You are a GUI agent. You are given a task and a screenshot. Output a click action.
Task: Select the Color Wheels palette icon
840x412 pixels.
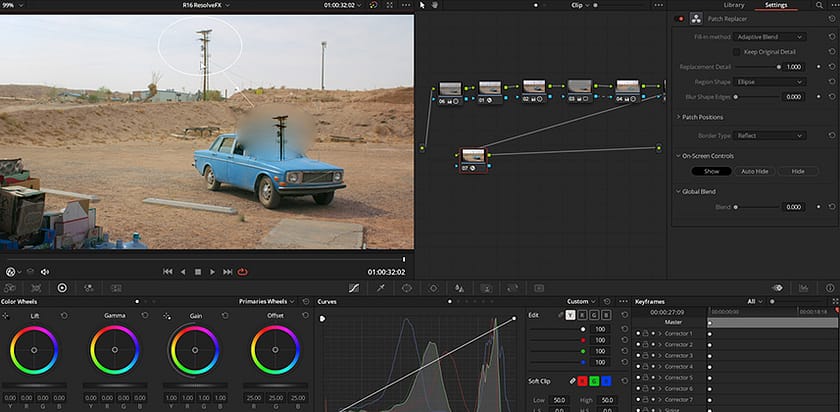[x=62, y=288]
